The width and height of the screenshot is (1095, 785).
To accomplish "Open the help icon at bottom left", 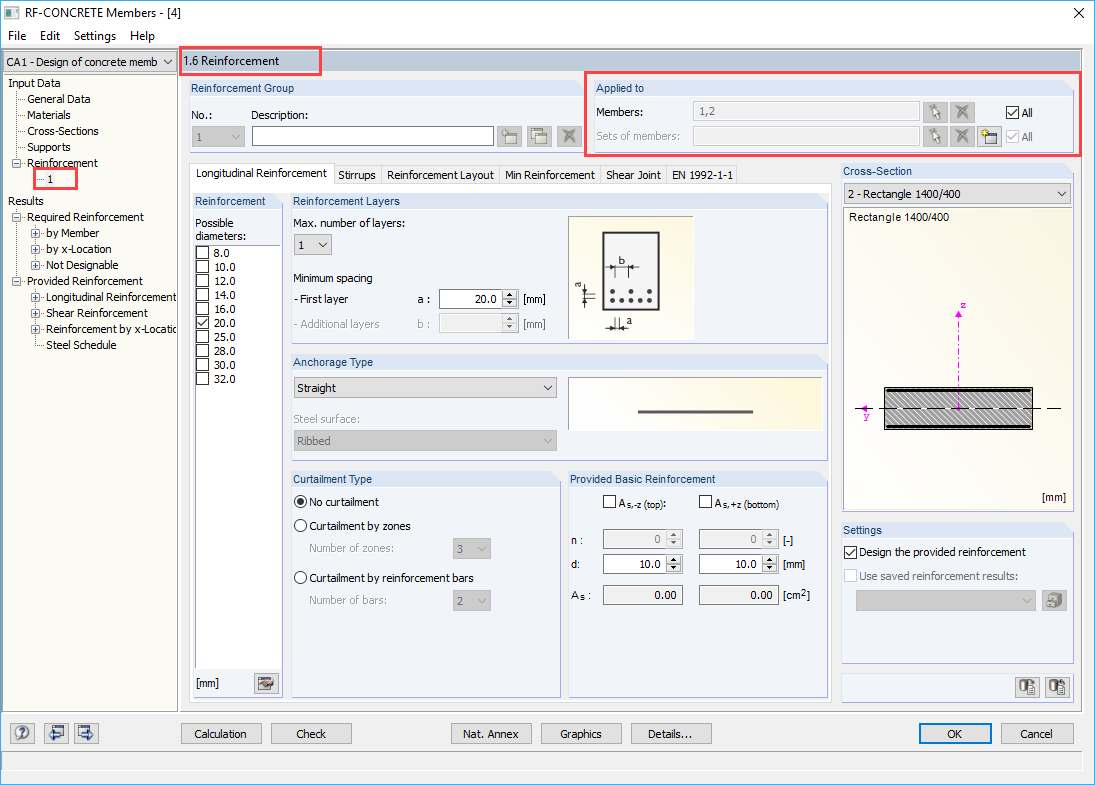I will click(22, 733).
